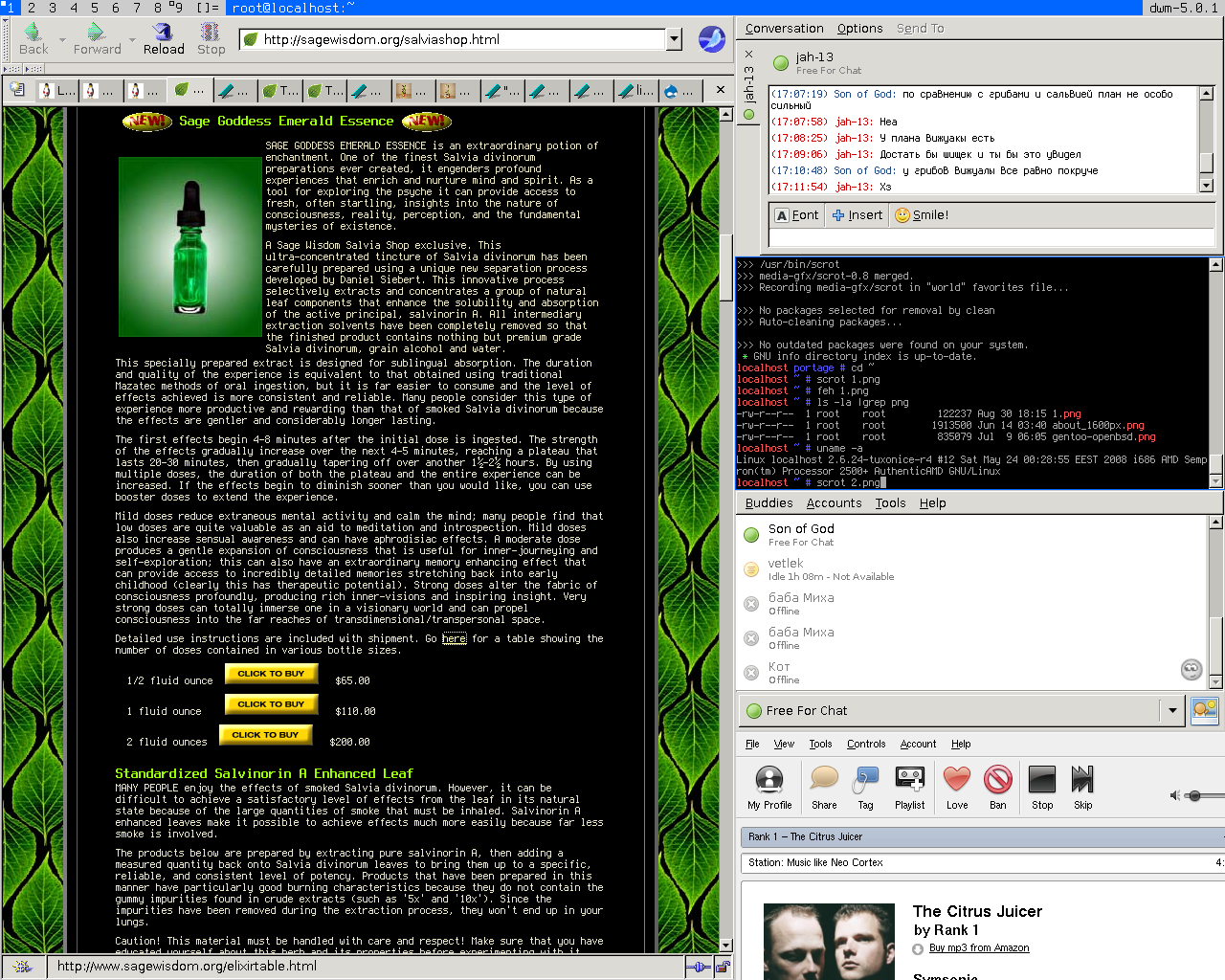Image resolution: width=1225 pixels, height=980 pixels.
Task: Open the Last.fm View menu
Action: (784, 744)
